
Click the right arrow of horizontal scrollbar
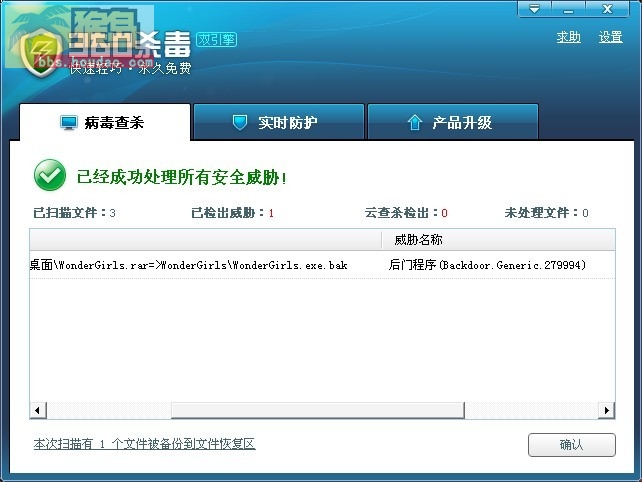point(607,410)
